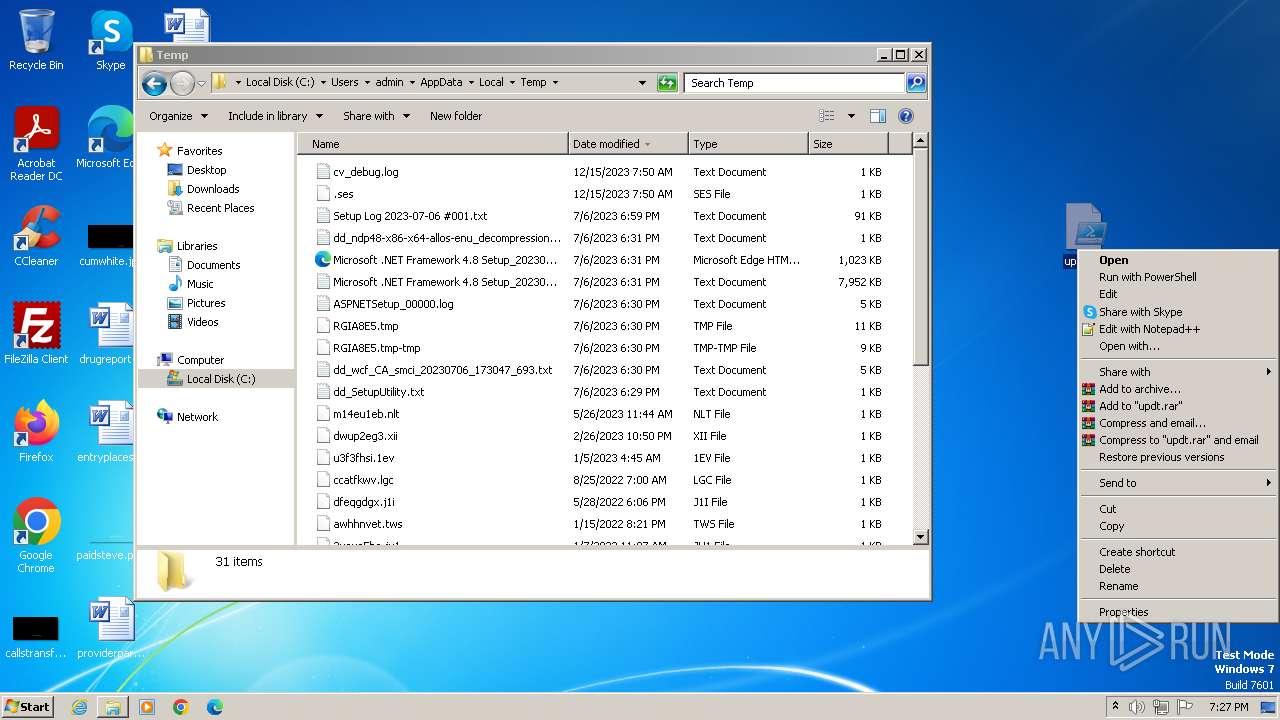Image resolution: width=1280 pixels, height=720 pixels.
Task: Create a New folder
Action: [x=456, y=116]
